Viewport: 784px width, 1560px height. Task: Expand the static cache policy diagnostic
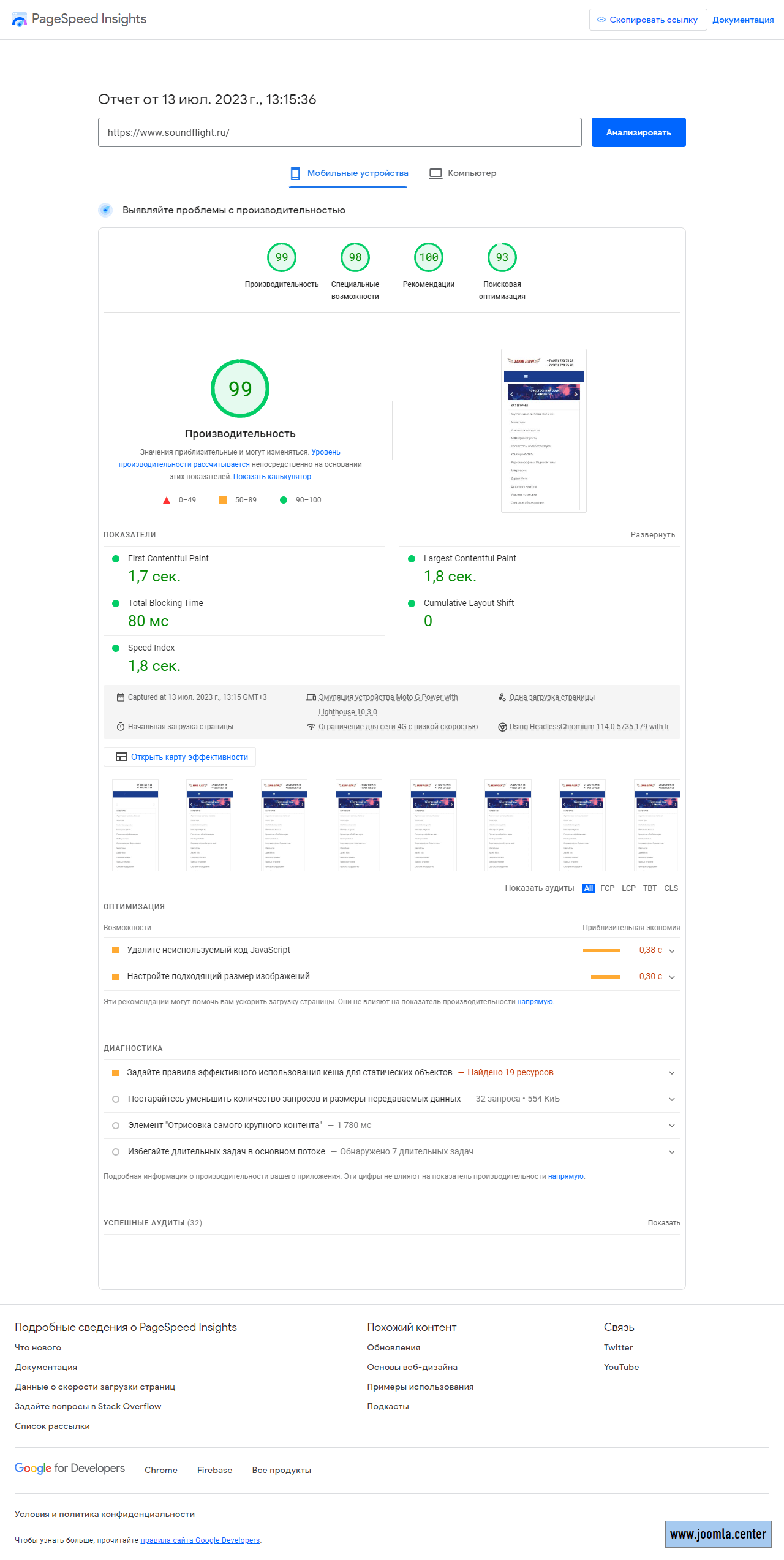672,1073
